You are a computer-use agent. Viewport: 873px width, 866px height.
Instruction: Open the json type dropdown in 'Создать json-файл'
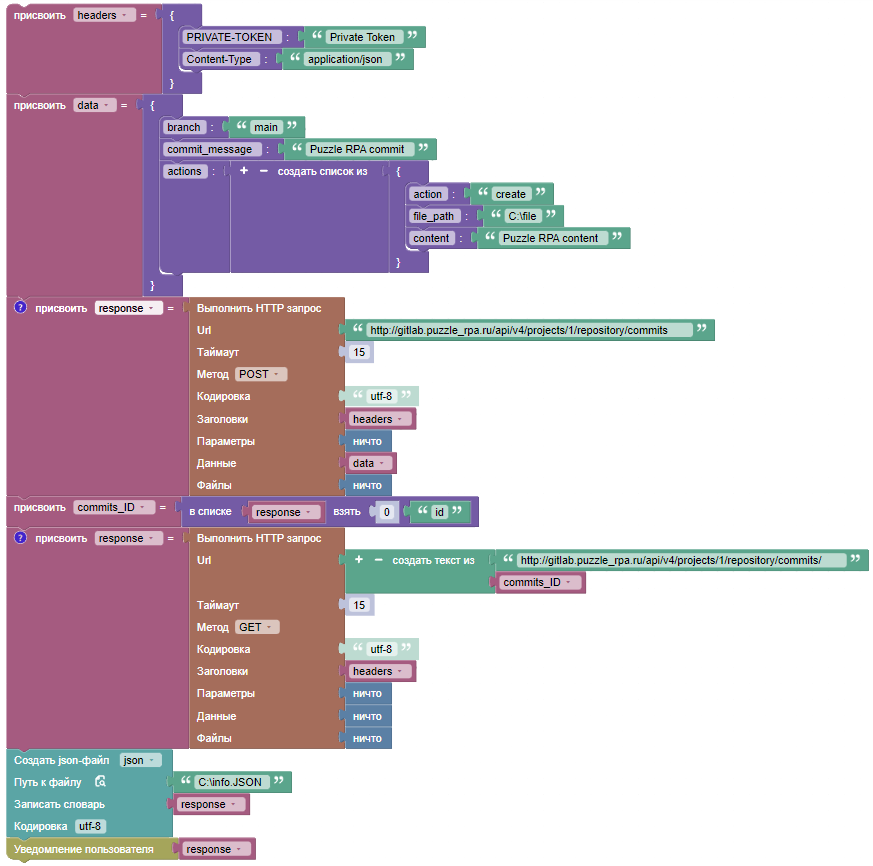point(140,760)
